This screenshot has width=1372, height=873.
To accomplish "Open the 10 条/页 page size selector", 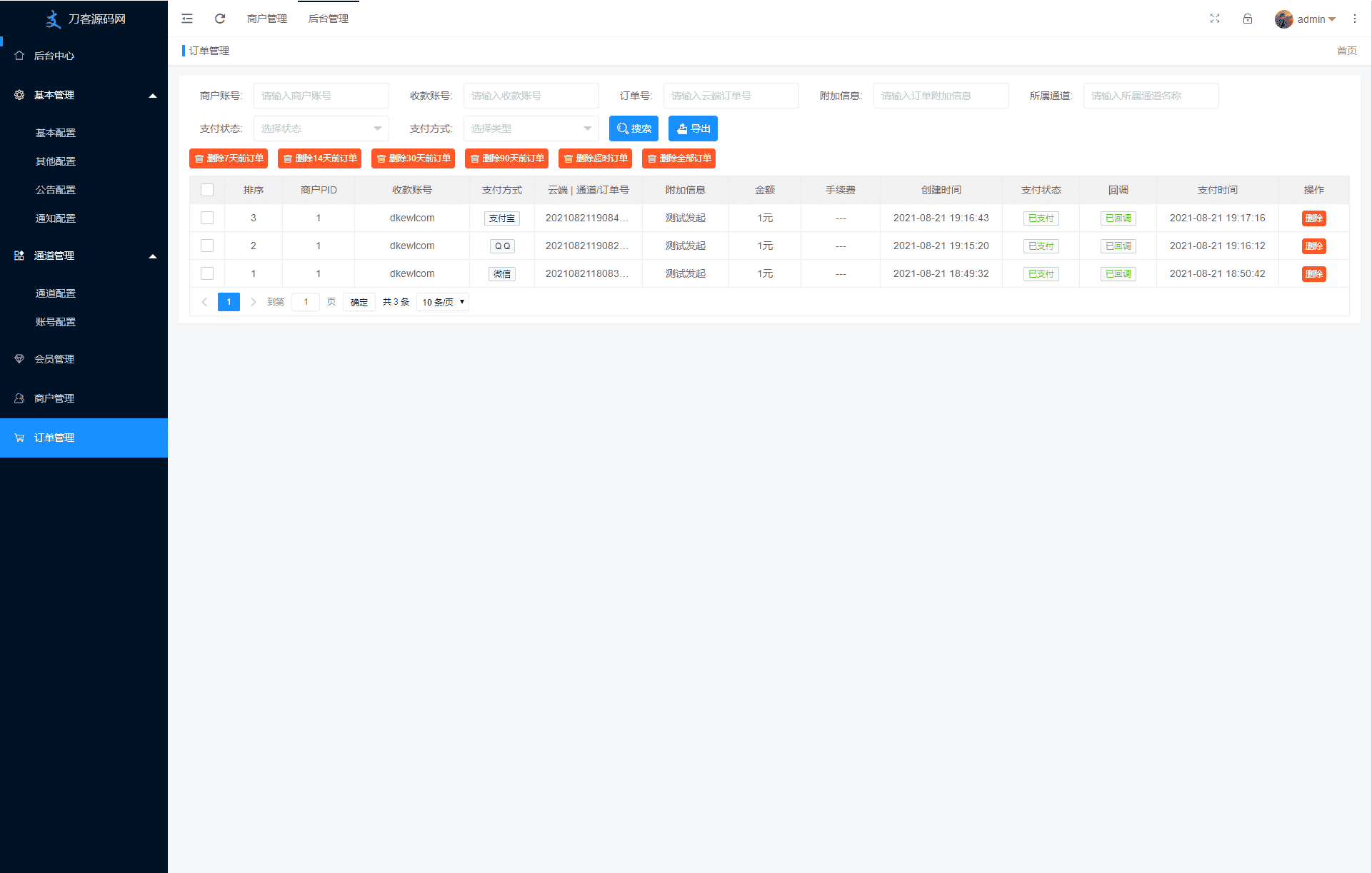I will pyautogui.click(x=443, y=302).
